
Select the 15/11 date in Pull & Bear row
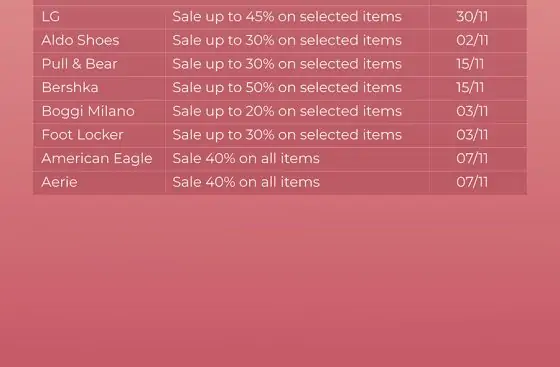[470, 64]
